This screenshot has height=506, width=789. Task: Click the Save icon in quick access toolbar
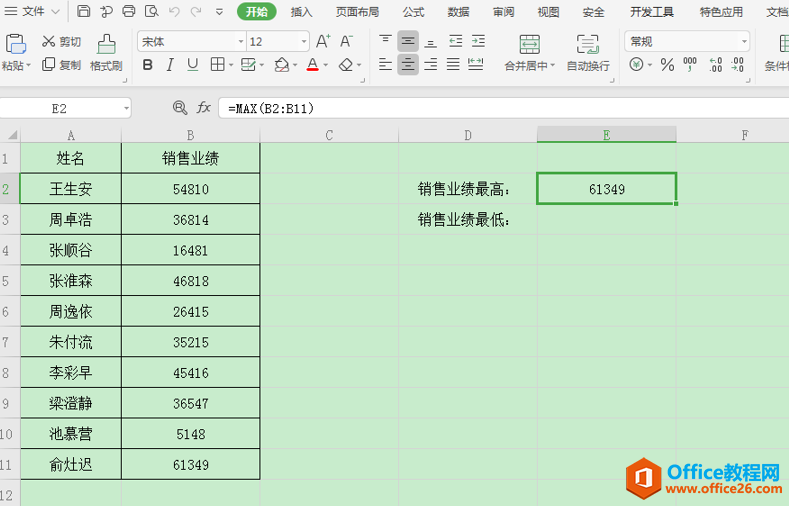point(83,12)
